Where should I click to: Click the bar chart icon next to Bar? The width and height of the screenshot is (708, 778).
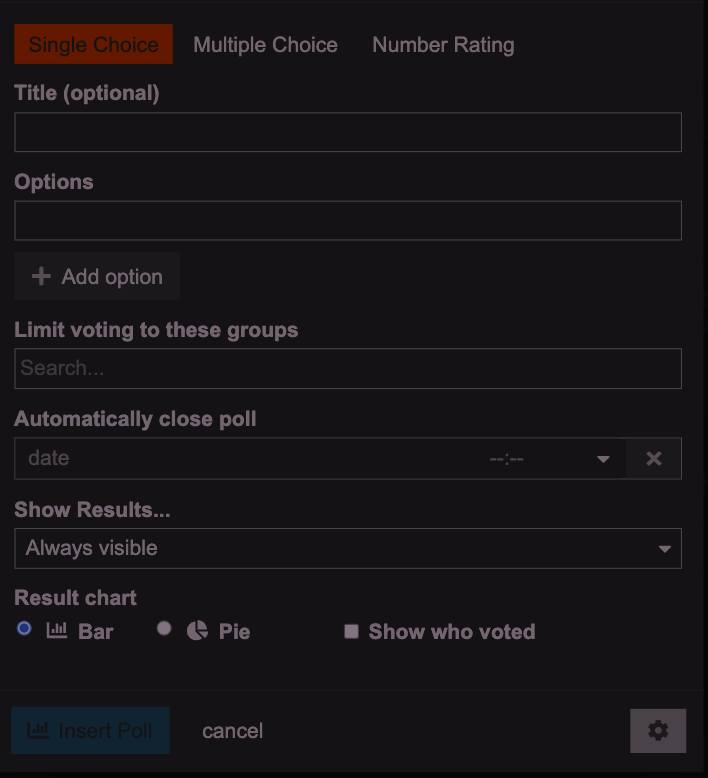point(57,631)
